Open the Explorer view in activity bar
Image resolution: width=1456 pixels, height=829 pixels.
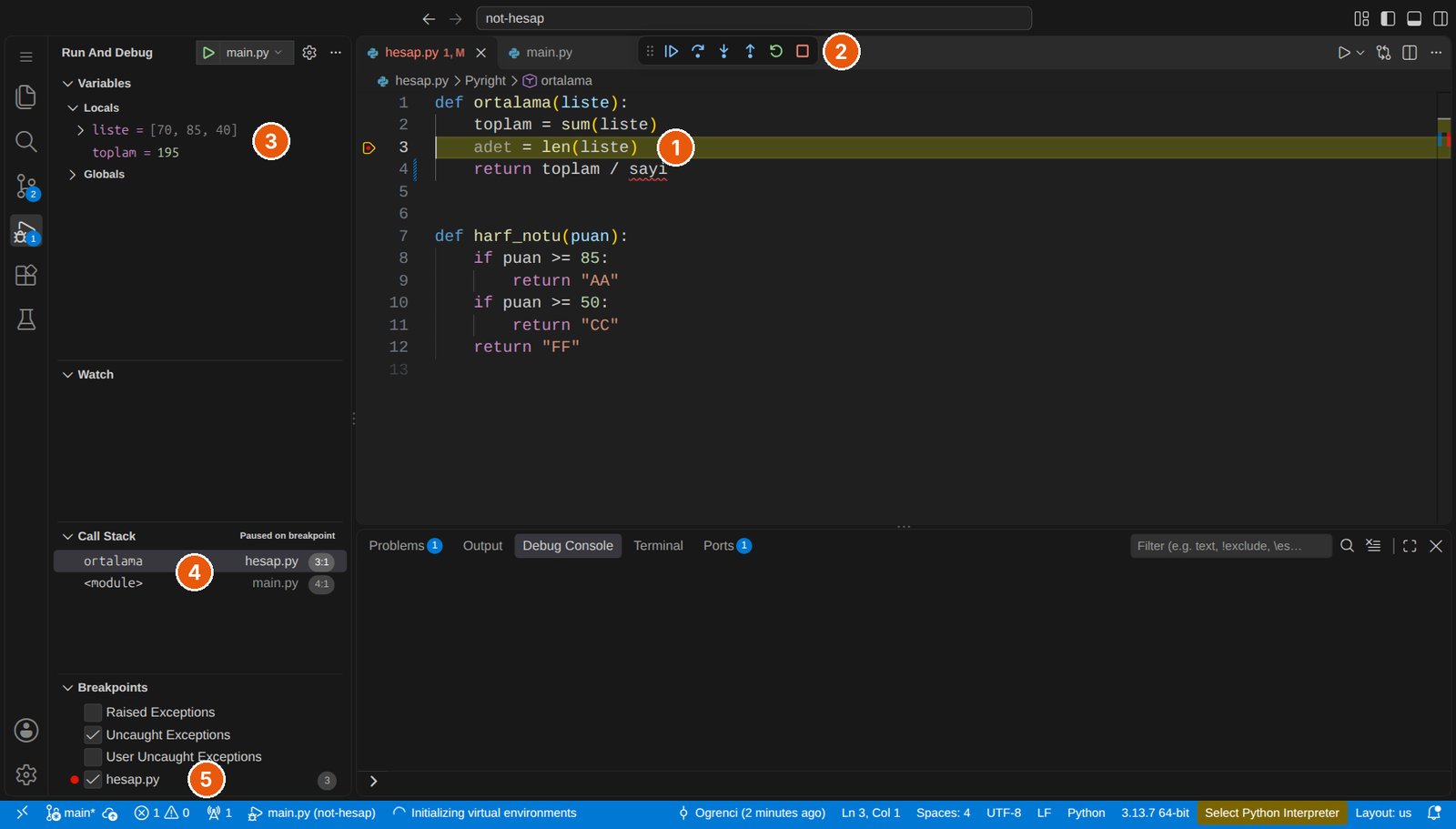(26, 96)
